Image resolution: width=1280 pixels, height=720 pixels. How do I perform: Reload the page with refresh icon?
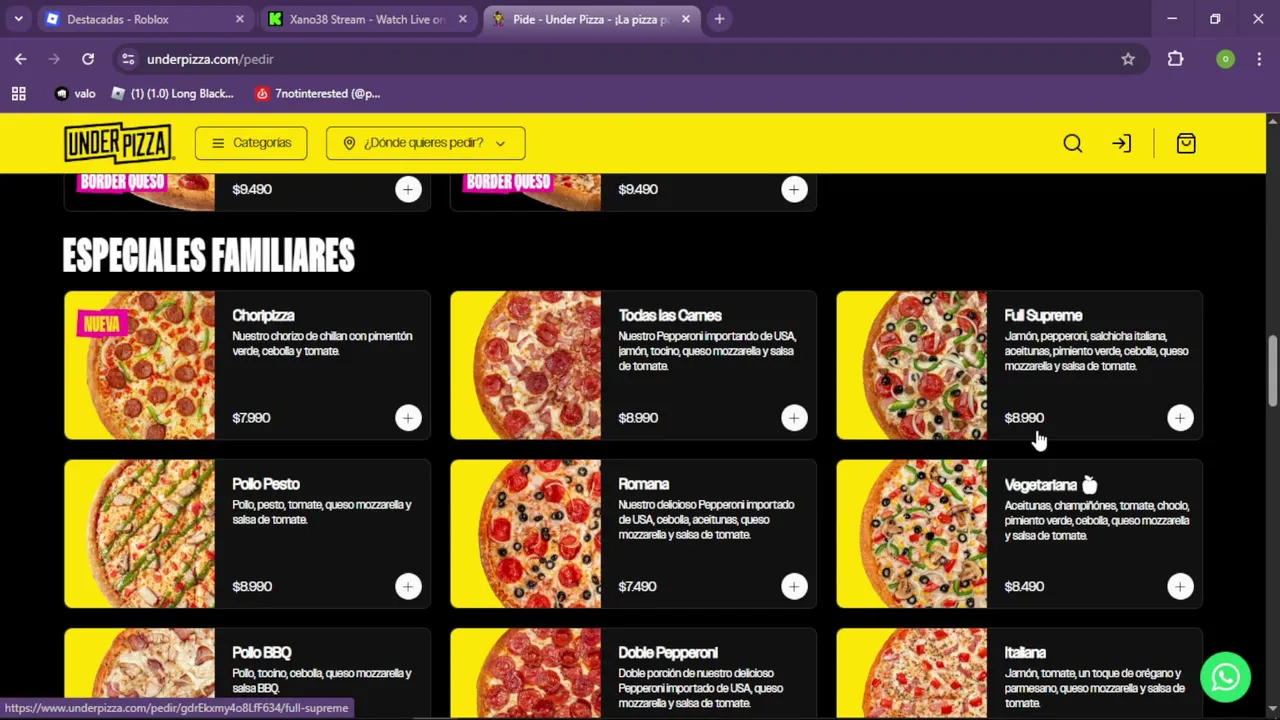88,59
